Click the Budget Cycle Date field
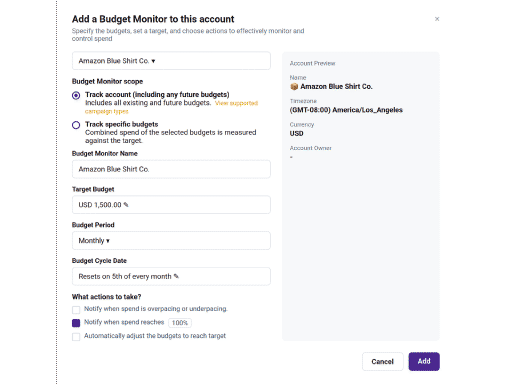 [x=171, y=276]
